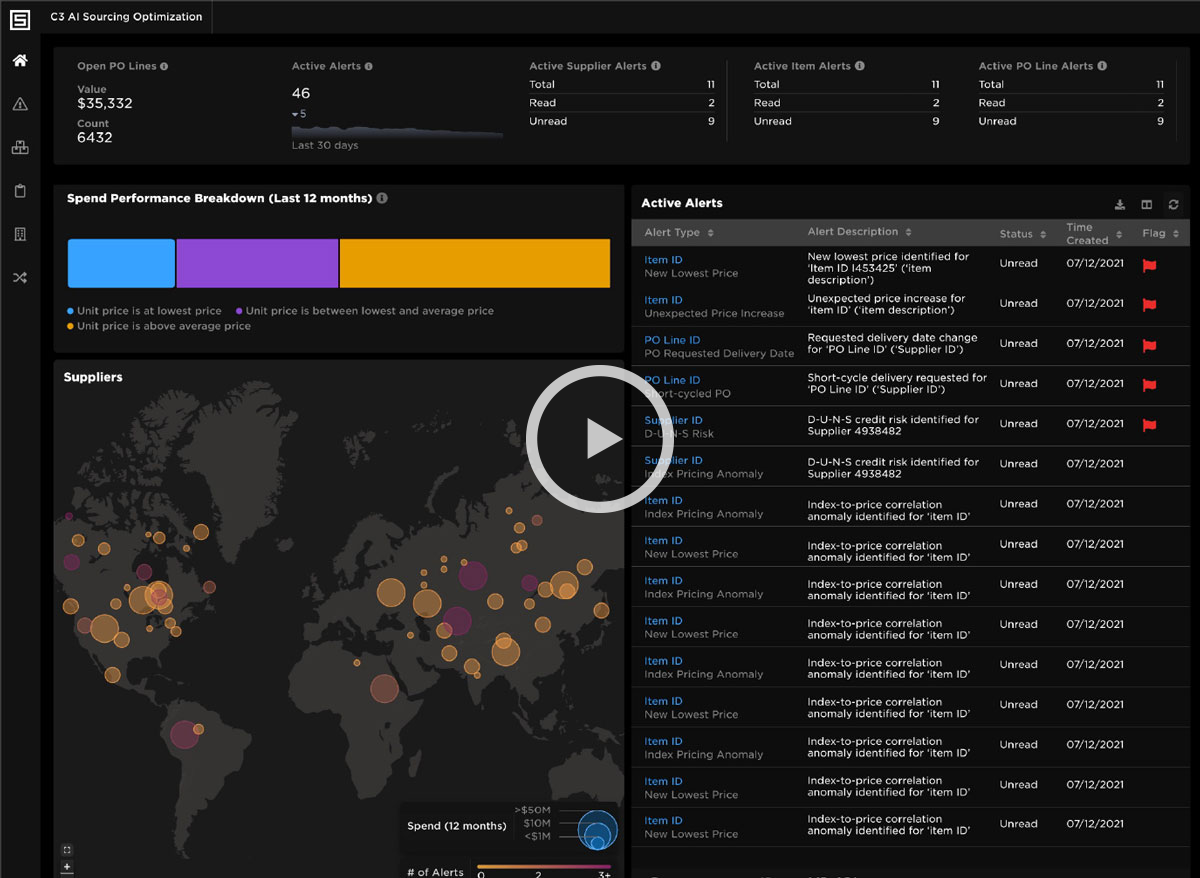Toggle flag on PO Requested Delivery Date alert

(x=1149, y=345)
